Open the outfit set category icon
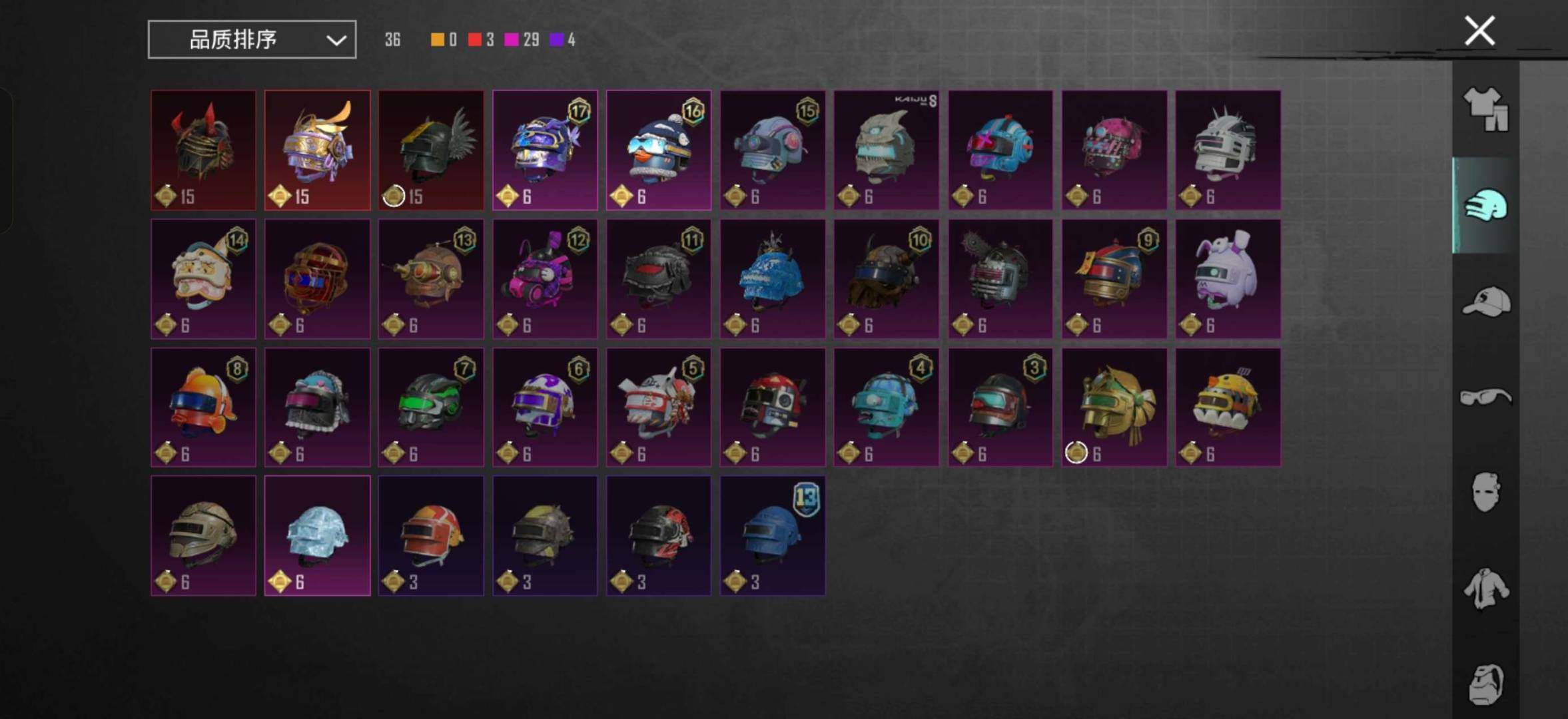This screenshot has height=719, width=1568. (1485, 110)
